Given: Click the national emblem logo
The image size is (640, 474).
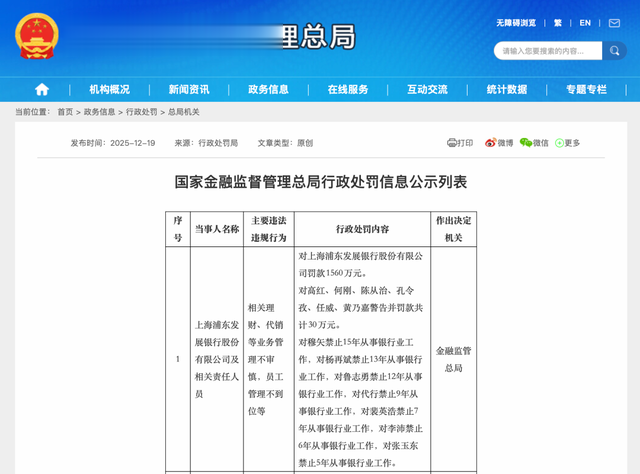Looking at the screenshot, I should pyautogui.click(x=37, y=36).
